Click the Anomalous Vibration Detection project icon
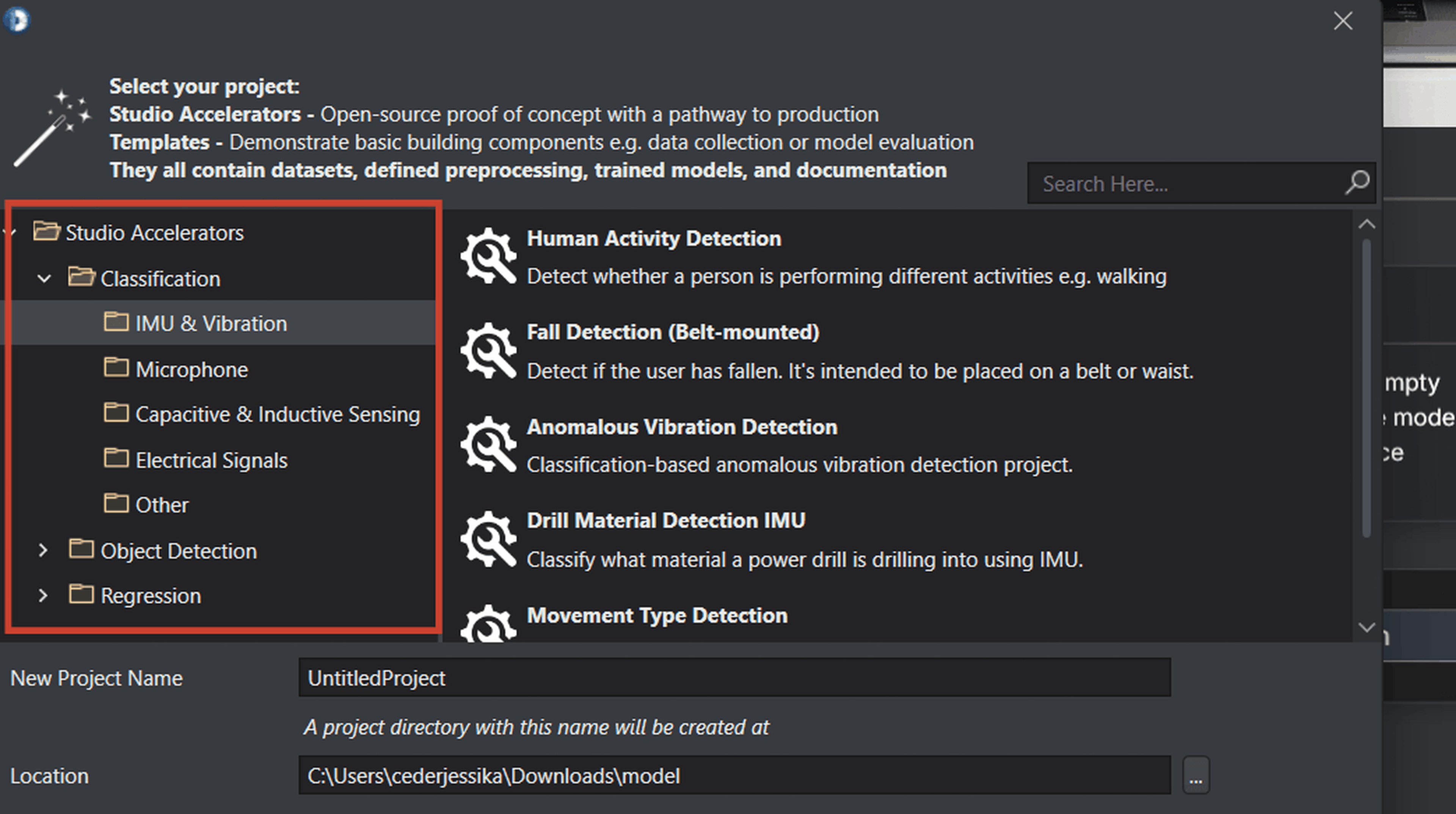The height and width of the screenshot is (814, 1456). [488, 445]
